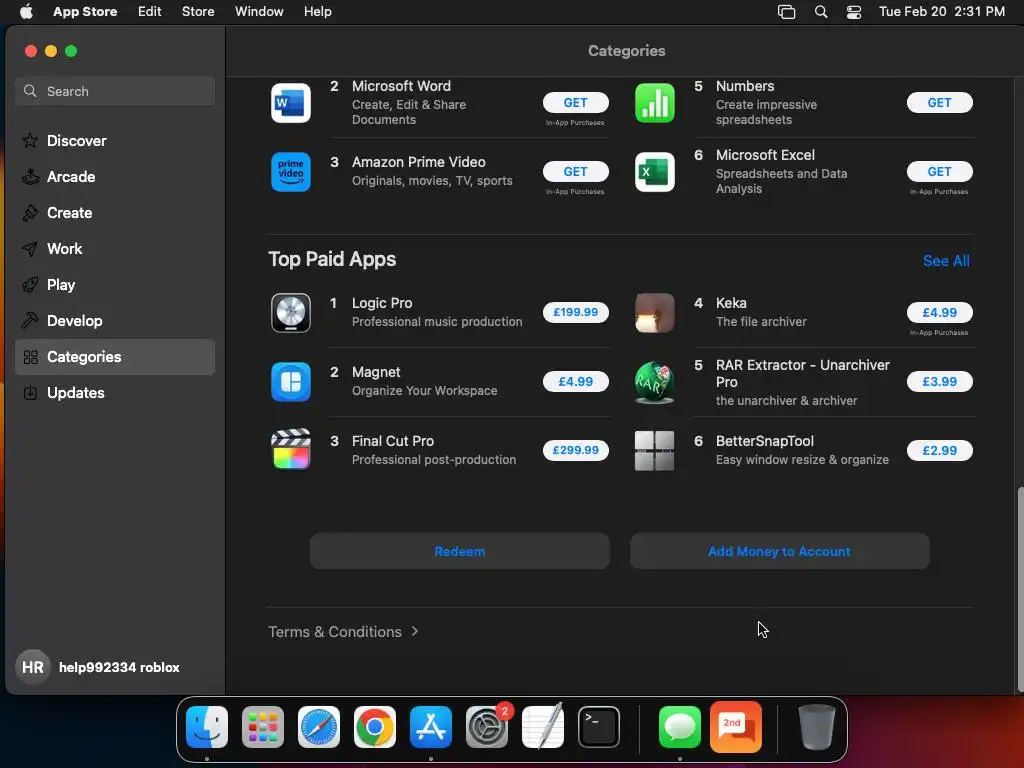Screen dimensions: 1024x768
Task: Click the Stage Manager menu bar icon
Action: point(786,12)
